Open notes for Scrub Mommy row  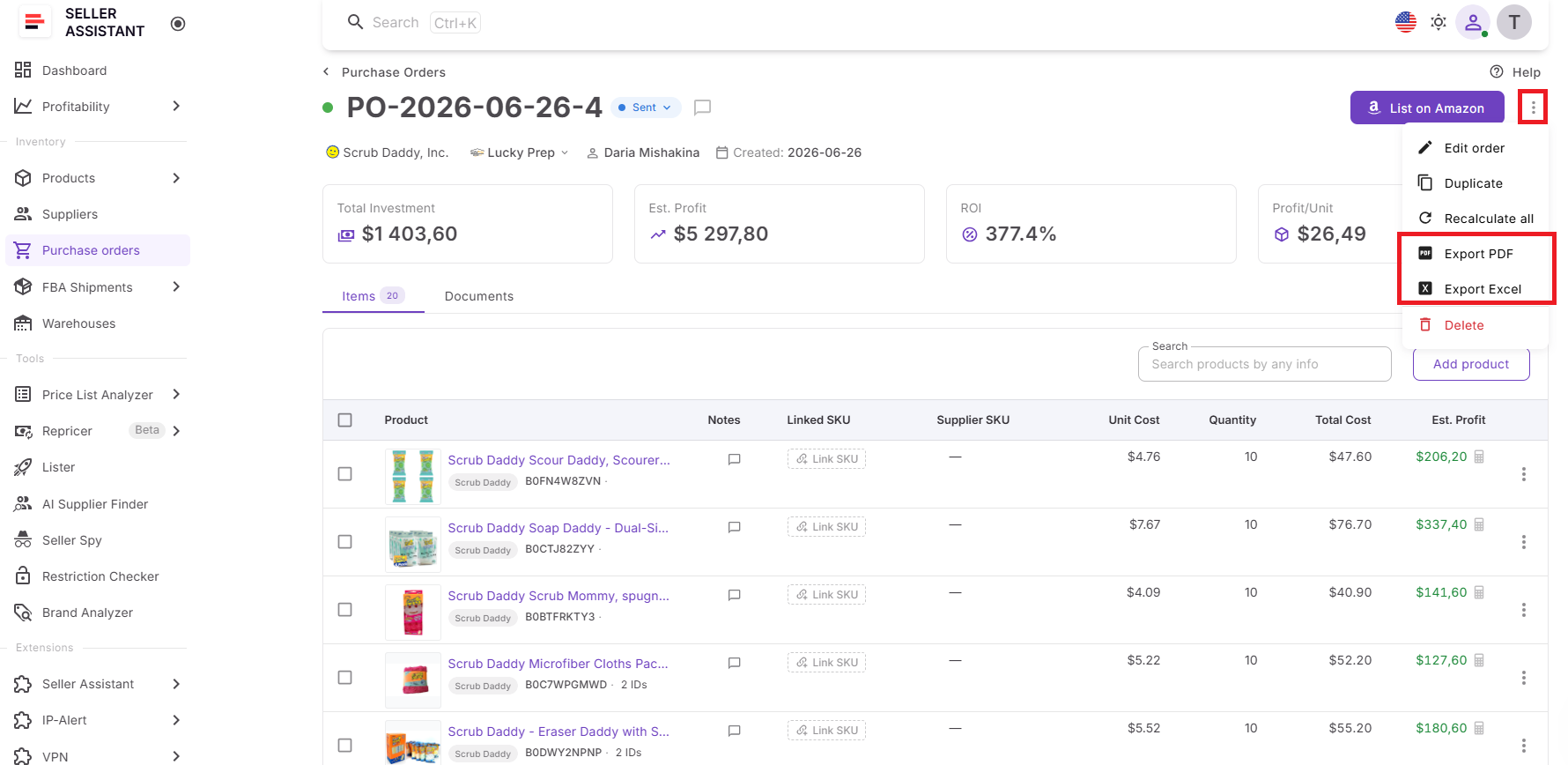click(x=734, y=595)
